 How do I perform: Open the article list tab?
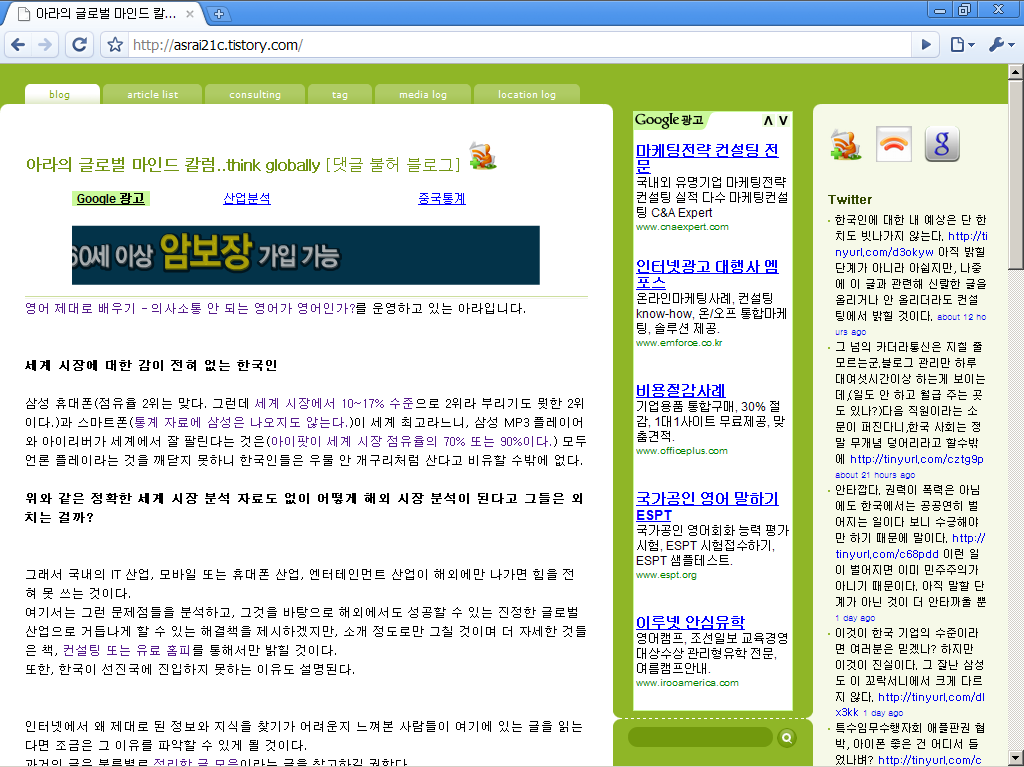[x=153, y=94]
